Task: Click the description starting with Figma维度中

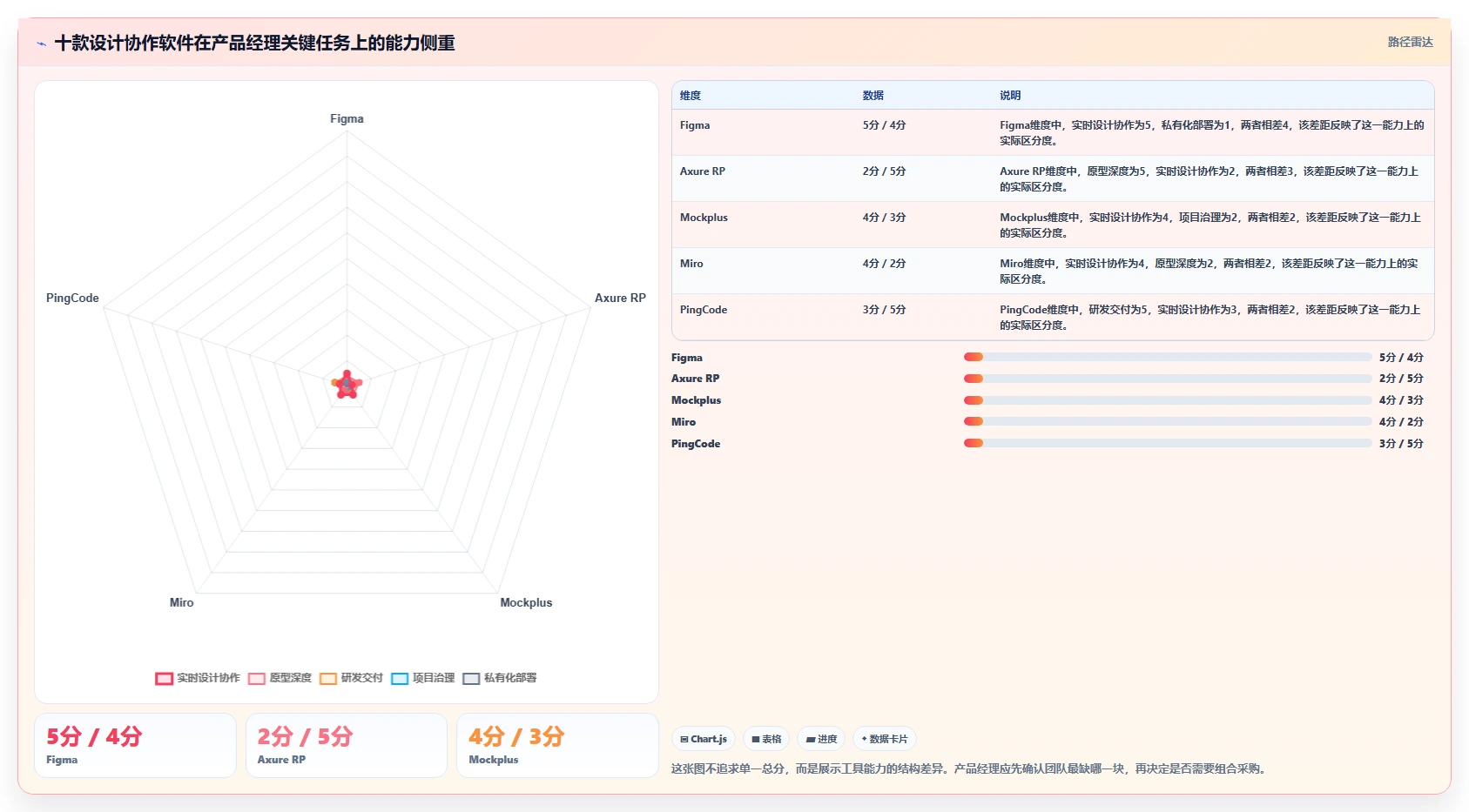Action: pos(1211,133)
